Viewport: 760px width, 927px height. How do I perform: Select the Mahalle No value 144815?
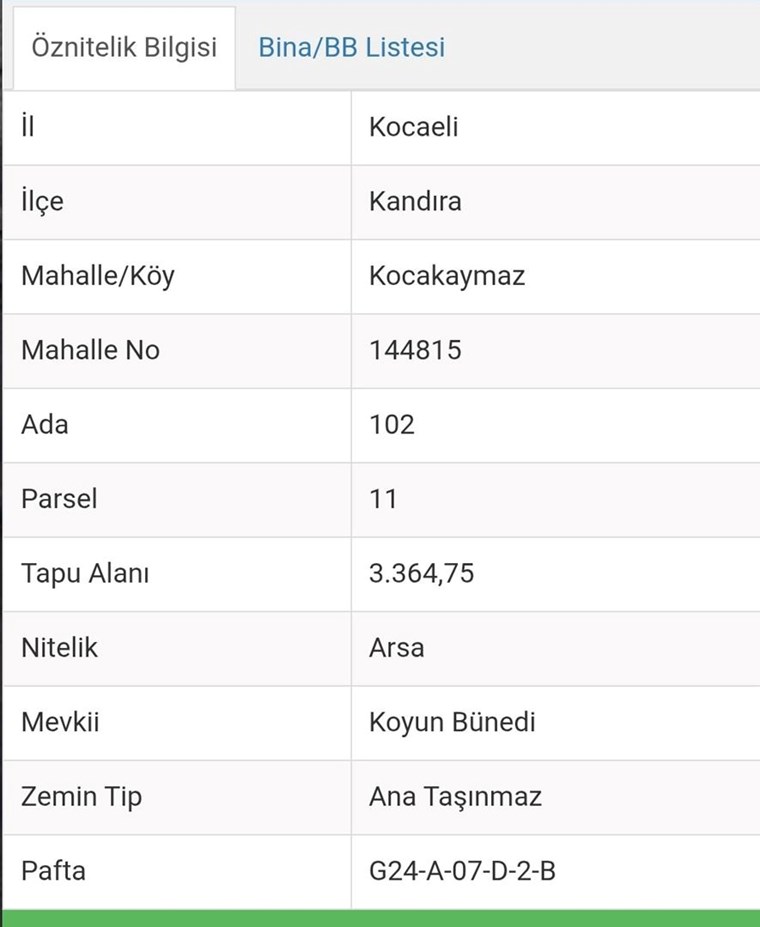pos(415,350)
